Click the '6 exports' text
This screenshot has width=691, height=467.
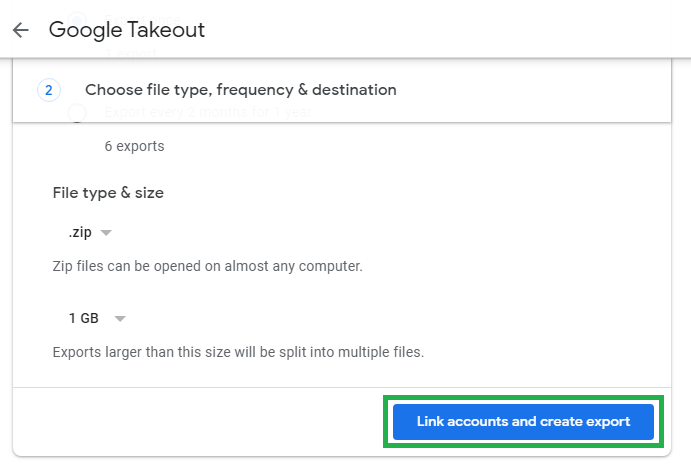[x=134, y=146]
